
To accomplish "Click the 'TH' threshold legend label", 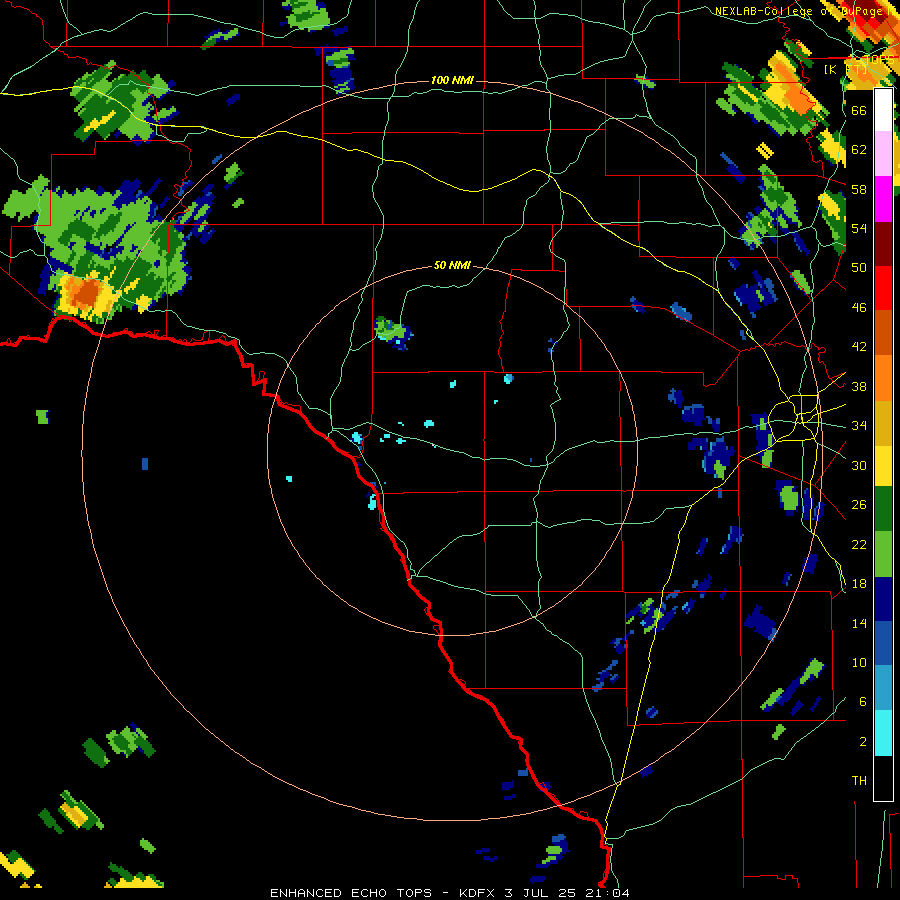I will point(859,781).
